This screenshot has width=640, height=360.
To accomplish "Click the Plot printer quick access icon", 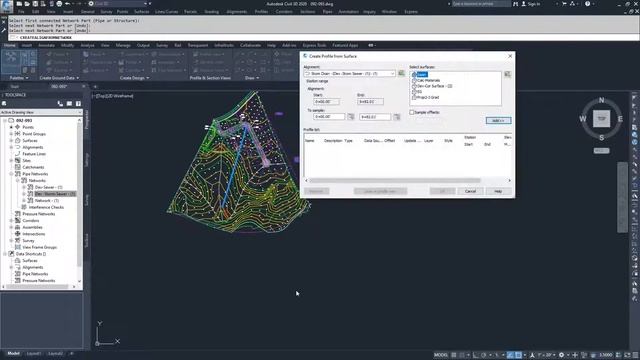I will pos(59,4).
